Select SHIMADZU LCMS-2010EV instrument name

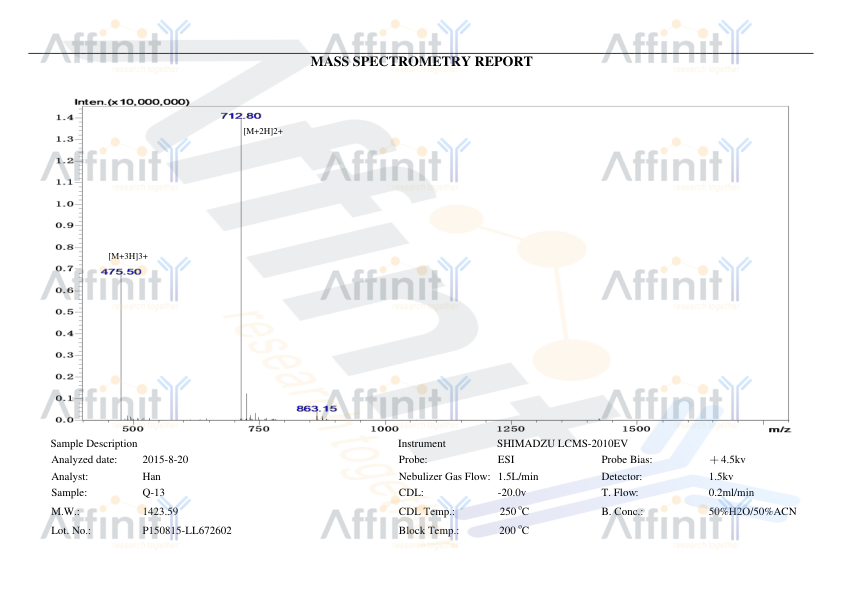click(562, 444)
